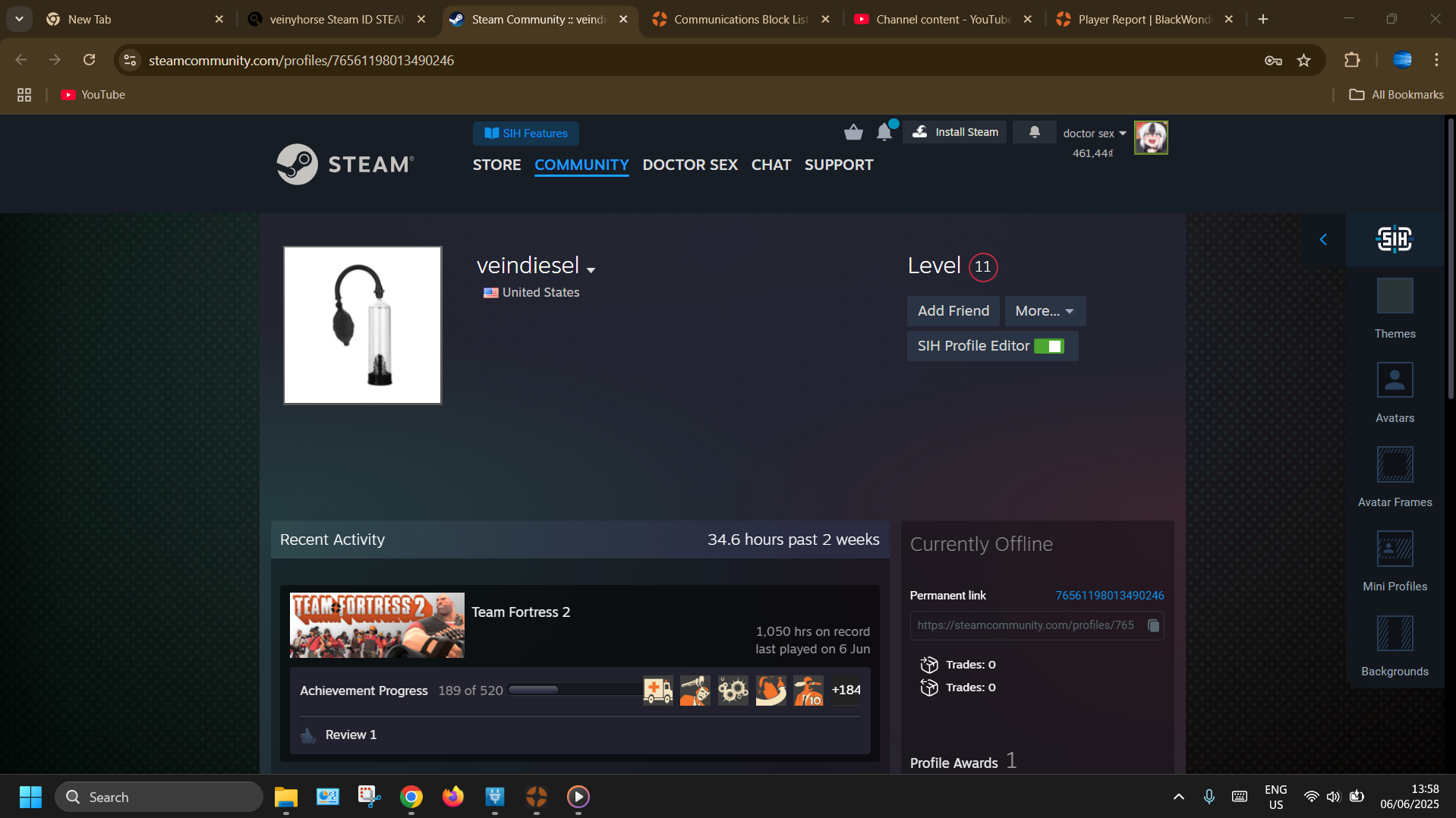
Task: Click the Team Fortress 2 banner thumbnail
Action: point(377,625)
